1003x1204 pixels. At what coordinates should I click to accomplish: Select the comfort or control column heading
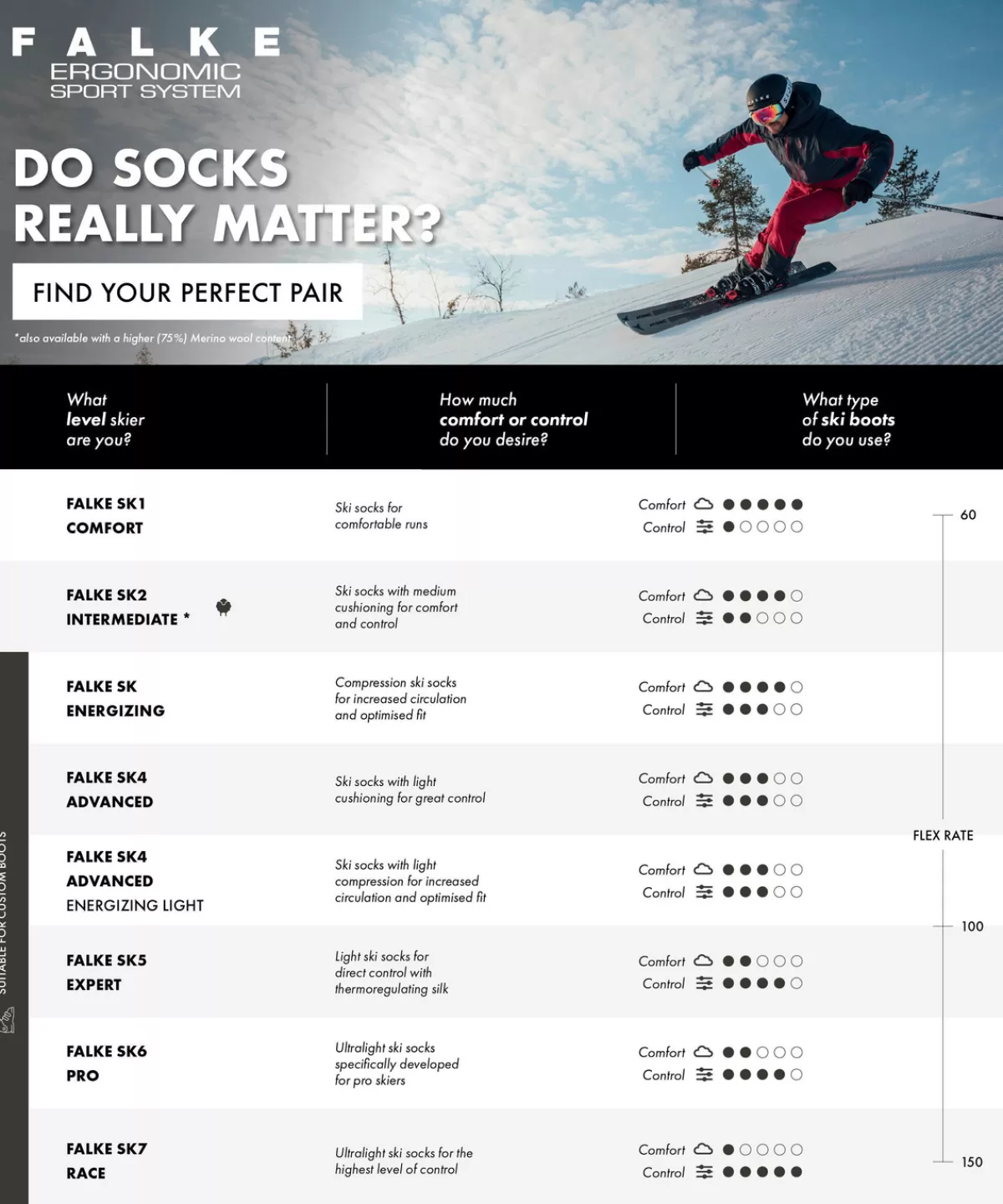click(x=513, y=420)
